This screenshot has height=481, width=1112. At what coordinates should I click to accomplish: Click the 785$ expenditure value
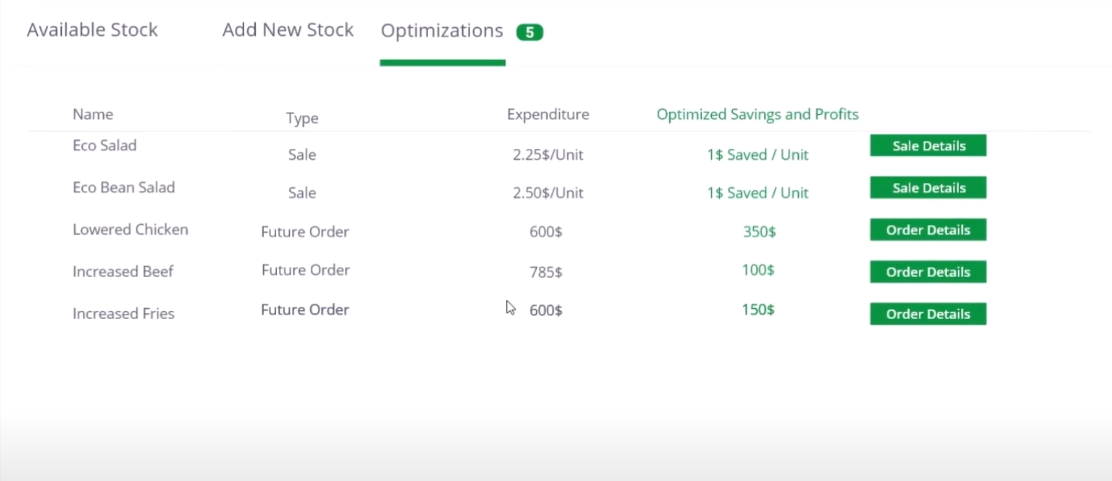pos(545,272)
